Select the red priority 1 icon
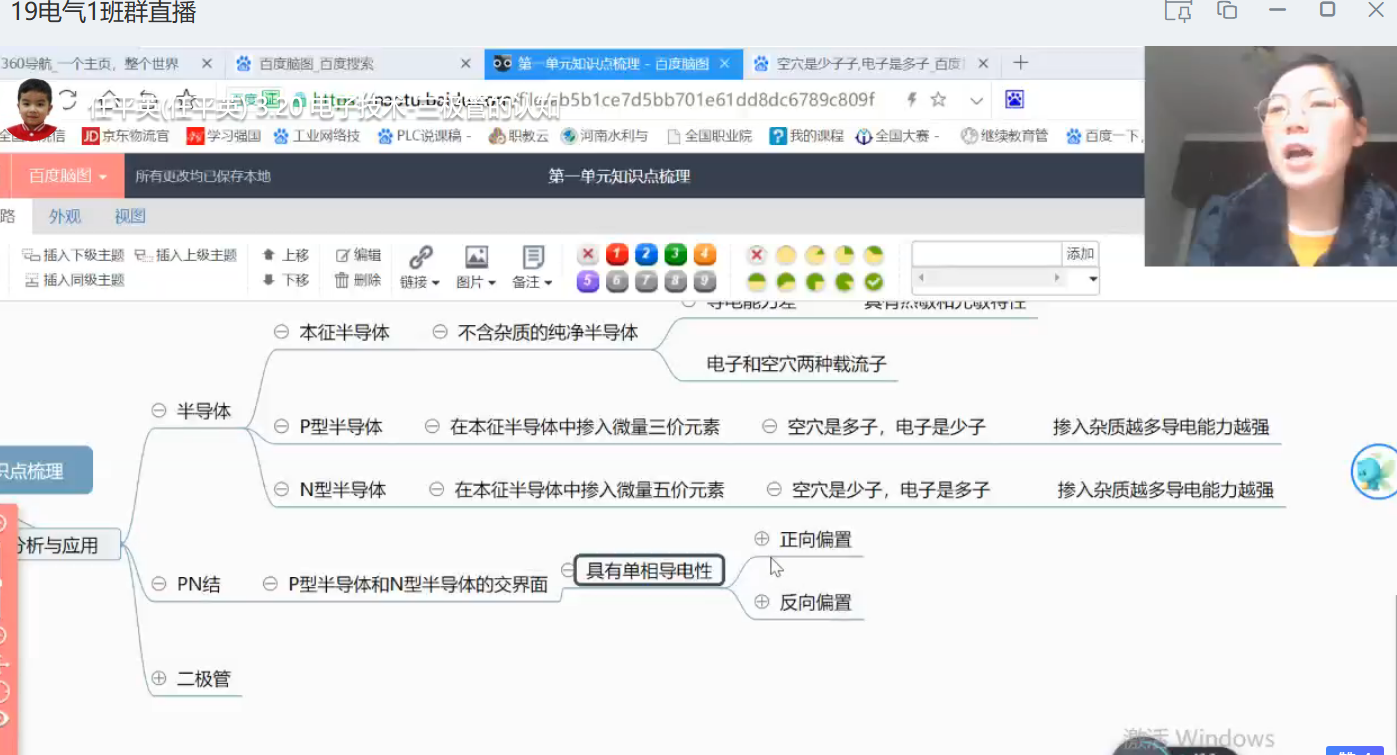Image resolution: width=1397 pixels, height=755 pixels. click(617, 255)
